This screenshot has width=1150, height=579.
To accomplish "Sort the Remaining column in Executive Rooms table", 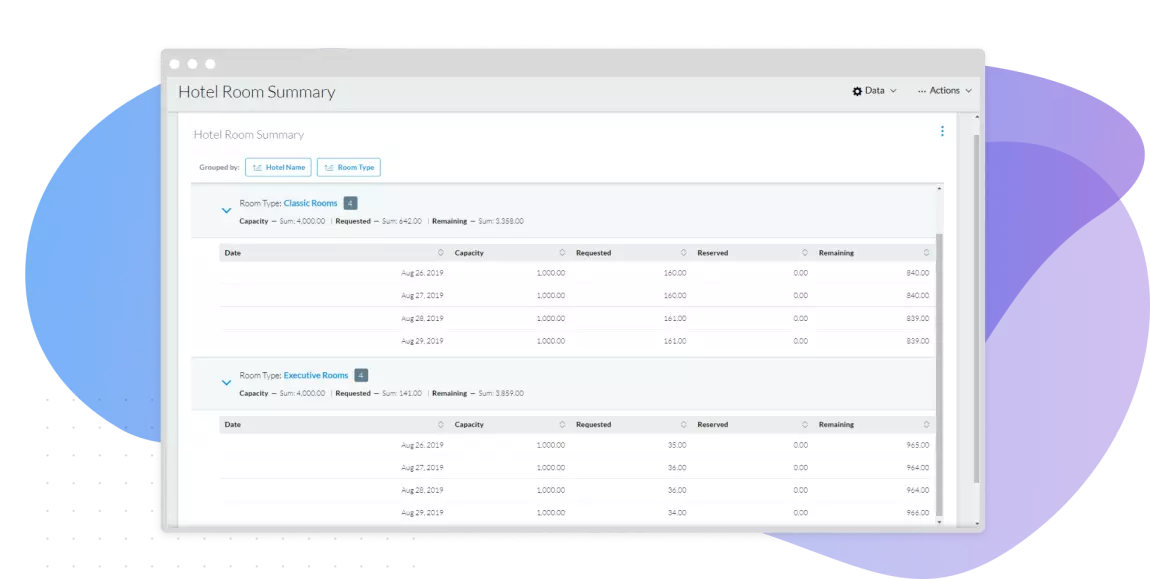I will point(926,424).
